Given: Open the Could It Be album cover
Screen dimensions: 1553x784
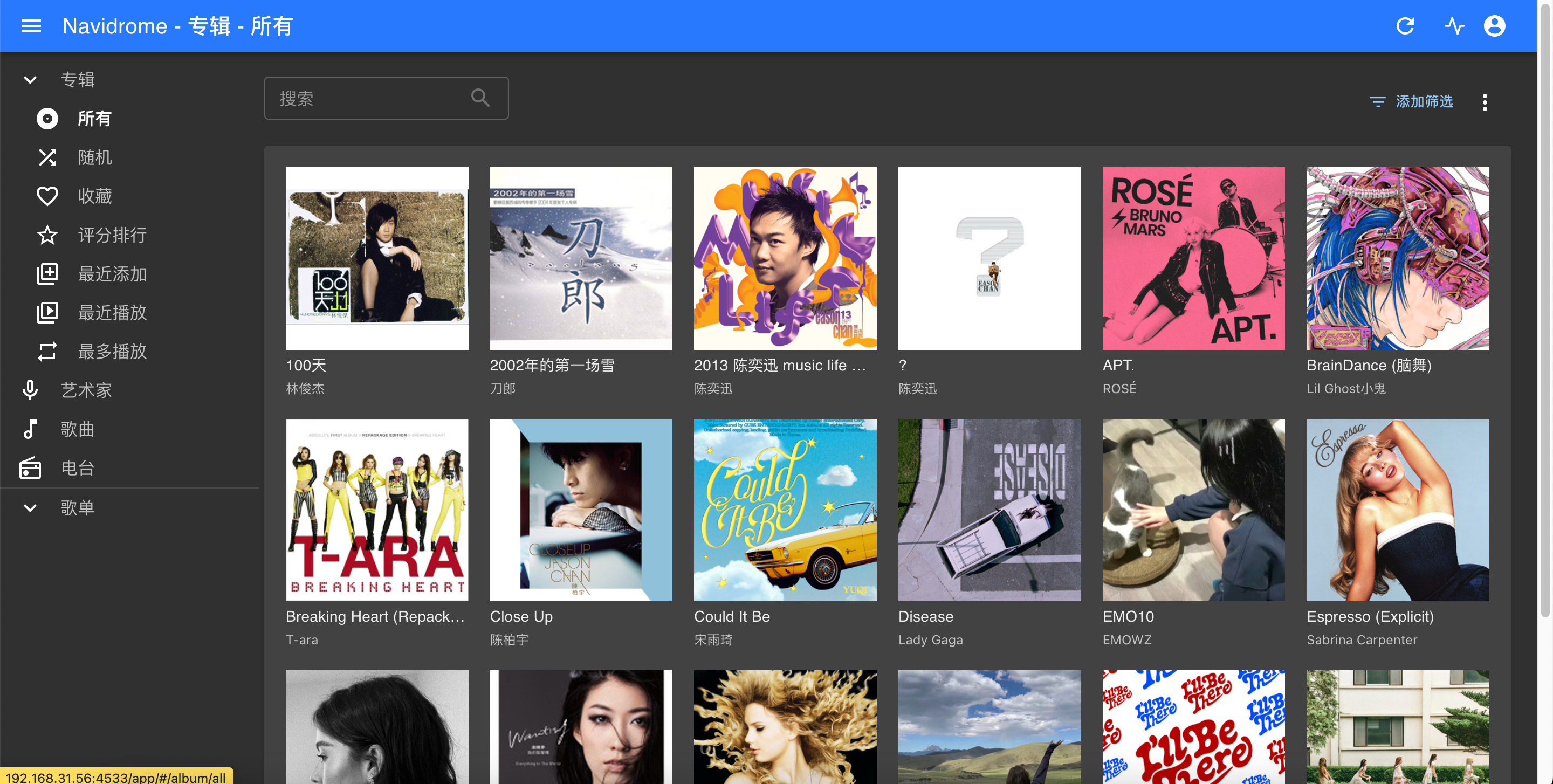Looking at the screenshot, I should coord(785,510).
